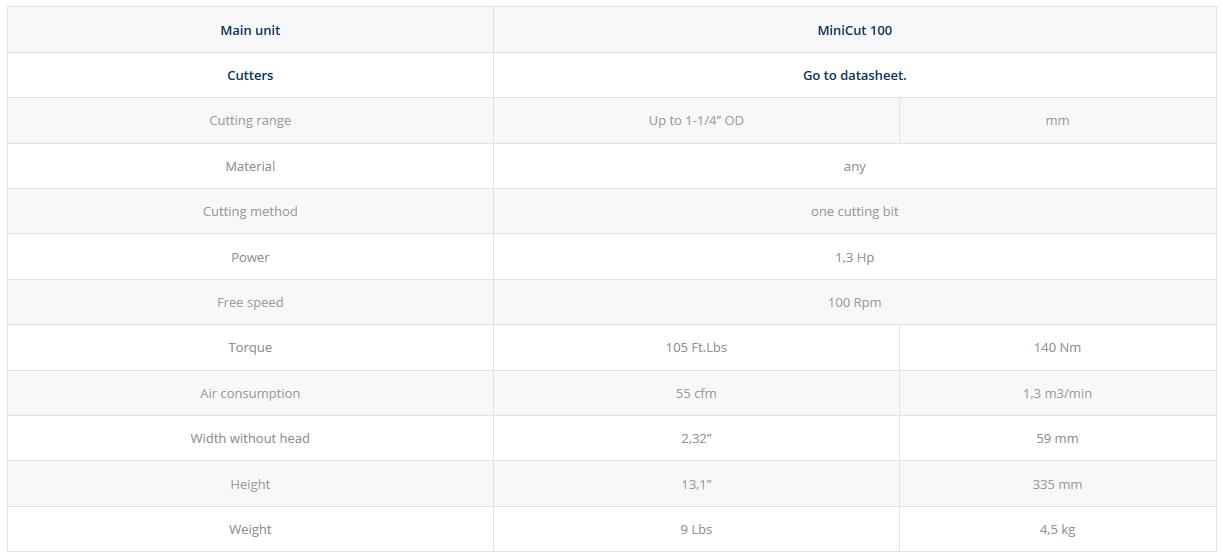Select the 105 Ft.Lbs torque value

[x=696, y=347]
